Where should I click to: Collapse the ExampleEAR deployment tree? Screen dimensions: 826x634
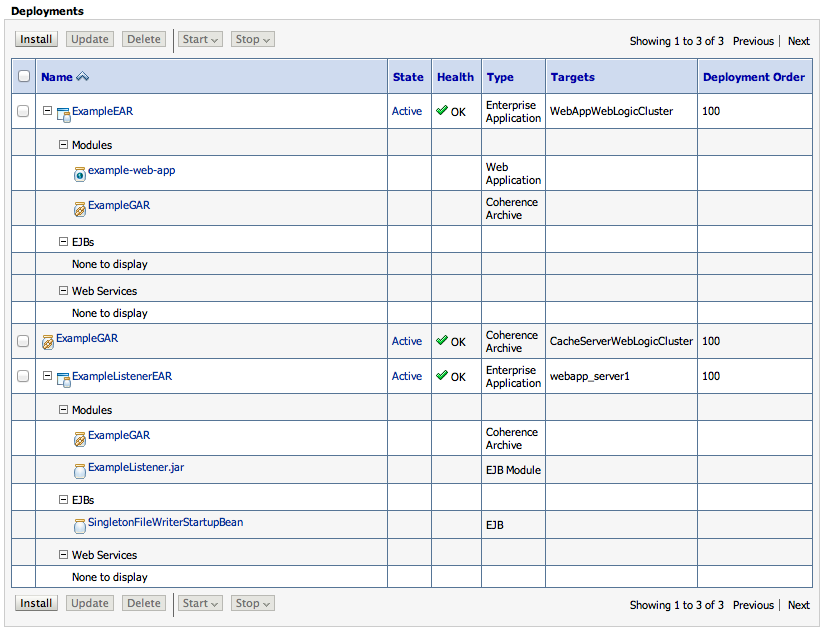click(47, 111)
